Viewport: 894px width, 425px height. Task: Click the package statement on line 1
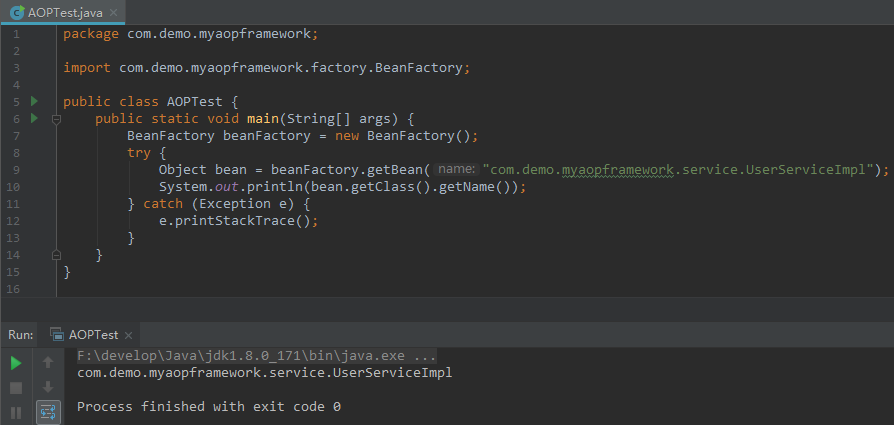190,34
